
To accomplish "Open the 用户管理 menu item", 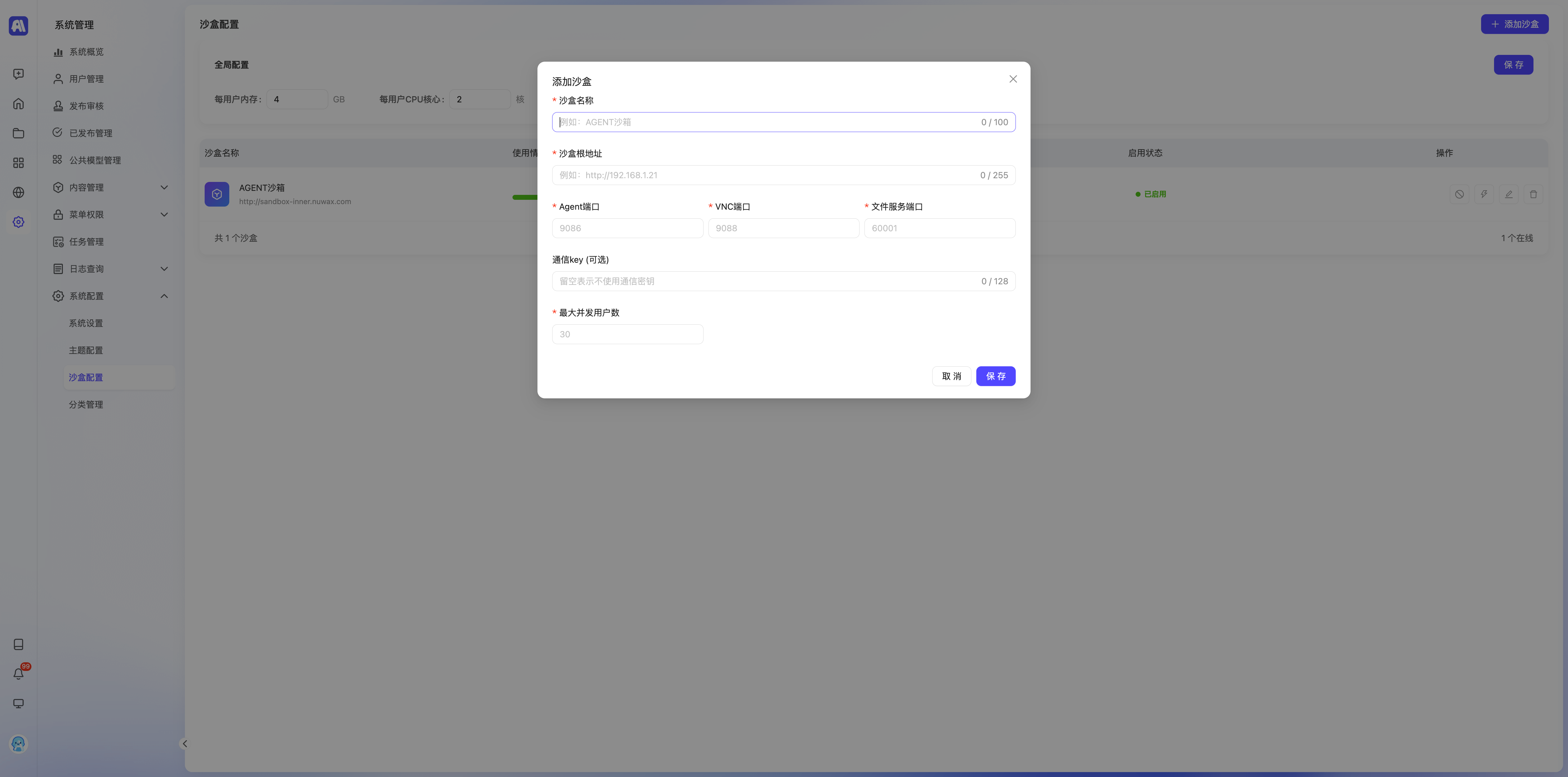I will pos(86,79).
